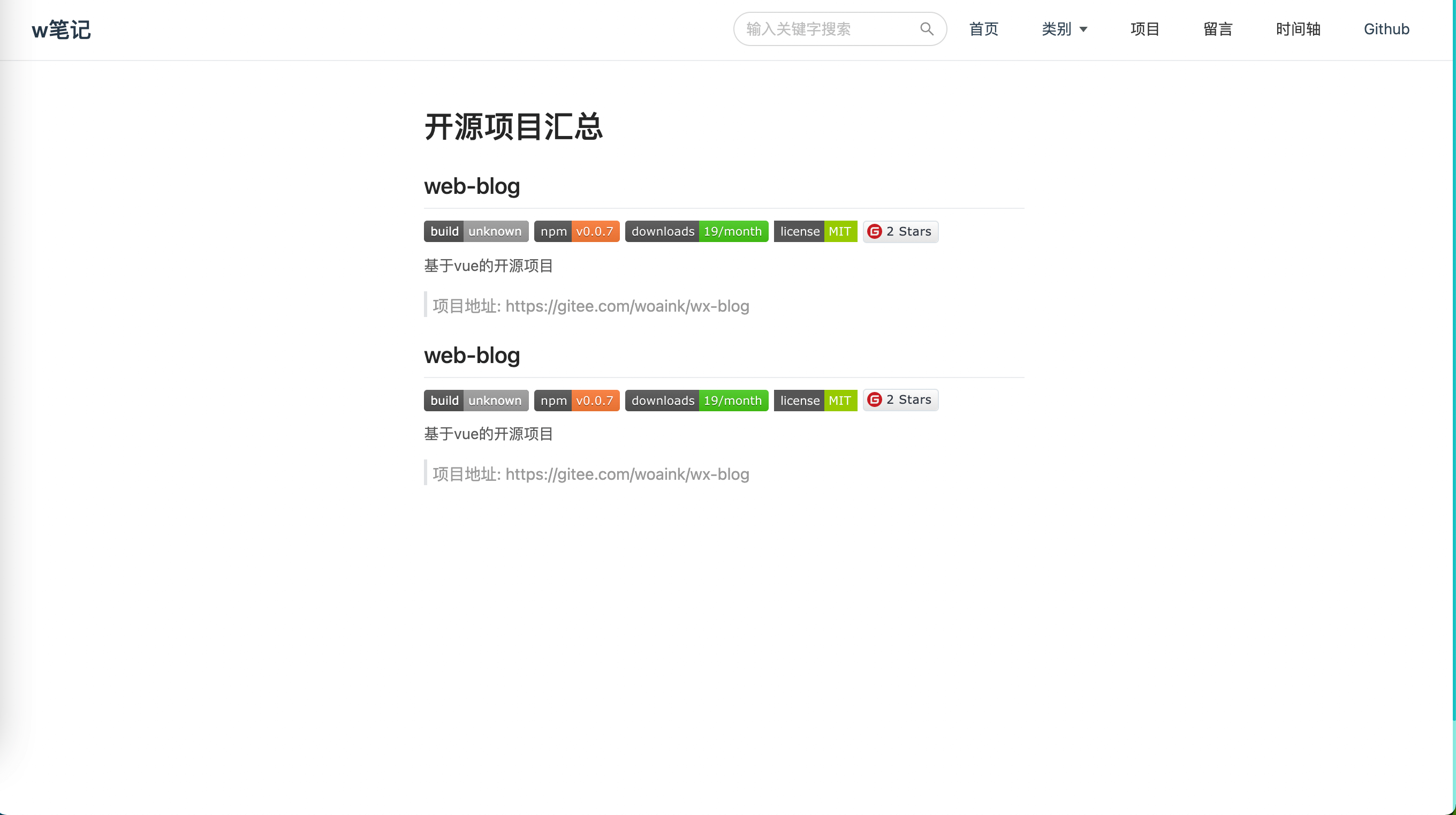Click second npm v0.0.7 badge
This screenshot has width=1456, height=815.
coord(577,401)
